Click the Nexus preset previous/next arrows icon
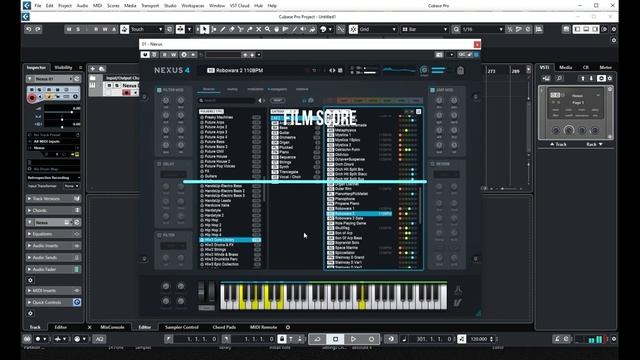Image resolution: width=640 pixels, height=360 pixels. 332,70
